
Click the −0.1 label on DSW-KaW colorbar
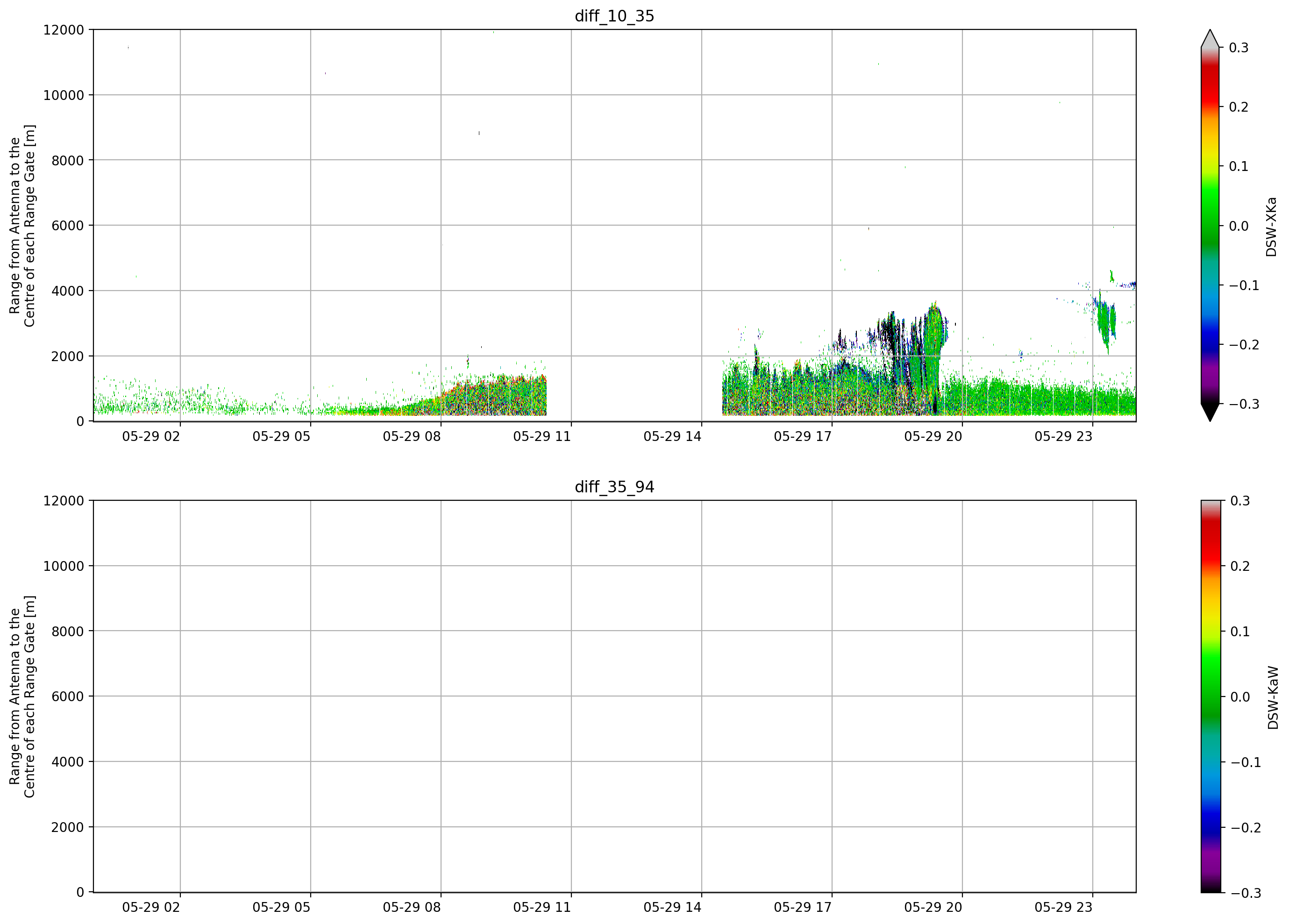pos(1246,762)
